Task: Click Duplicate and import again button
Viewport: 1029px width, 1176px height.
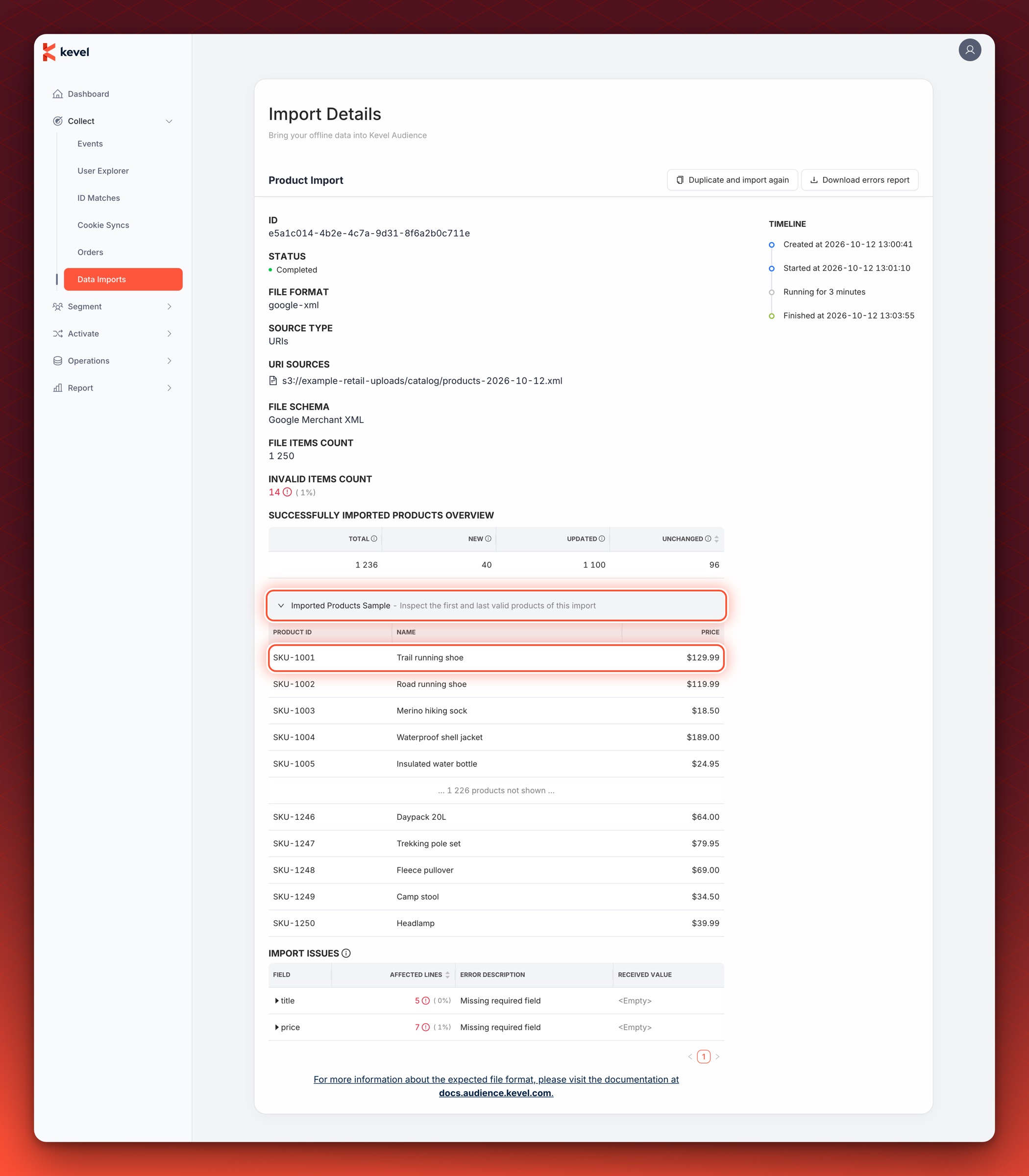Action: tap(732, 180)
